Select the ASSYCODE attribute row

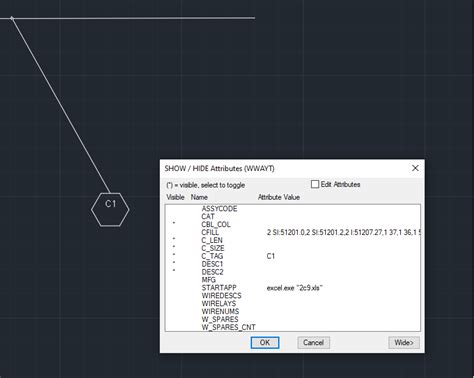coord(293,209)
